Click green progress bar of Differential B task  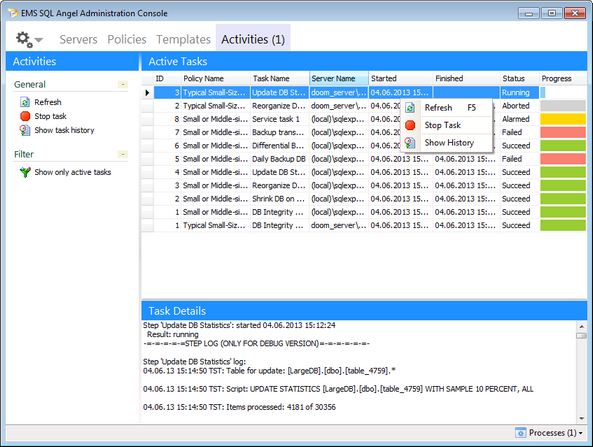tap(563, 146)
